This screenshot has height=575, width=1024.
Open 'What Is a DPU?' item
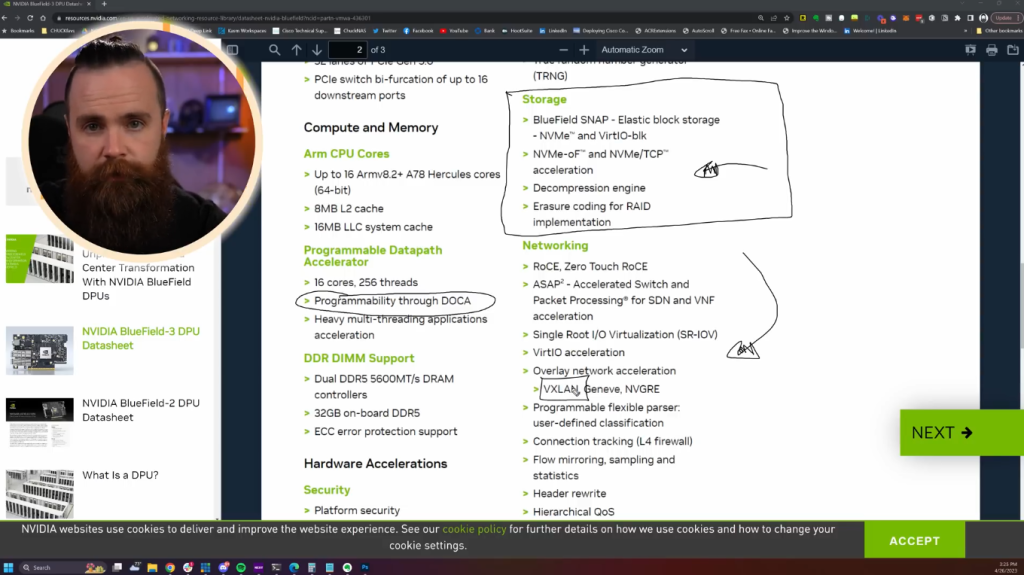coord(120,475)
